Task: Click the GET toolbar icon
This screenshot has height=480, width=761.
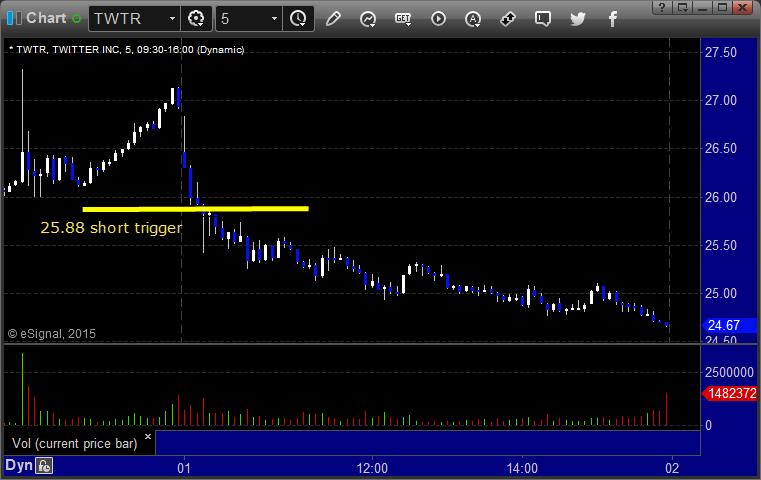Action: (403, 19)
